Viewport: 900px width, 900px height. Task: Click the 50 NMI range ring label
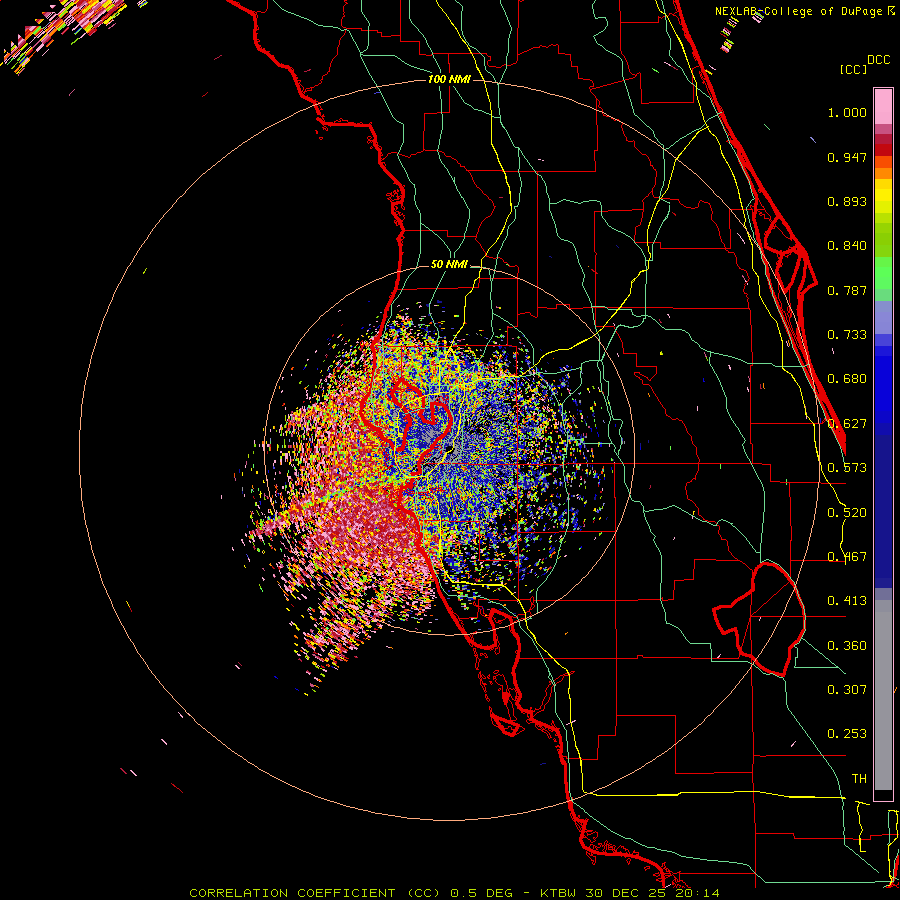coord(449,265)
